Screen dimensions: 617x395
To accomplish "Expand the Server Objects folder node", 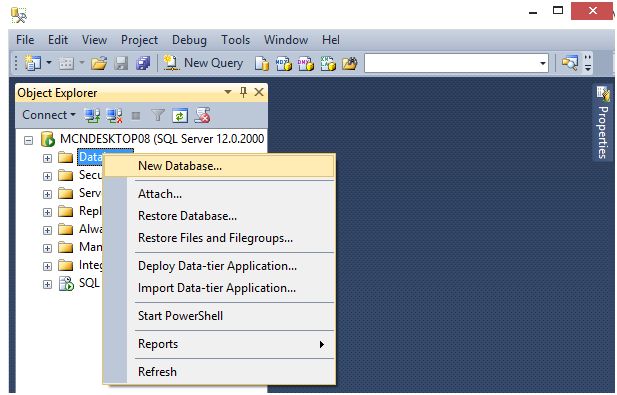I will pos(47,194).
